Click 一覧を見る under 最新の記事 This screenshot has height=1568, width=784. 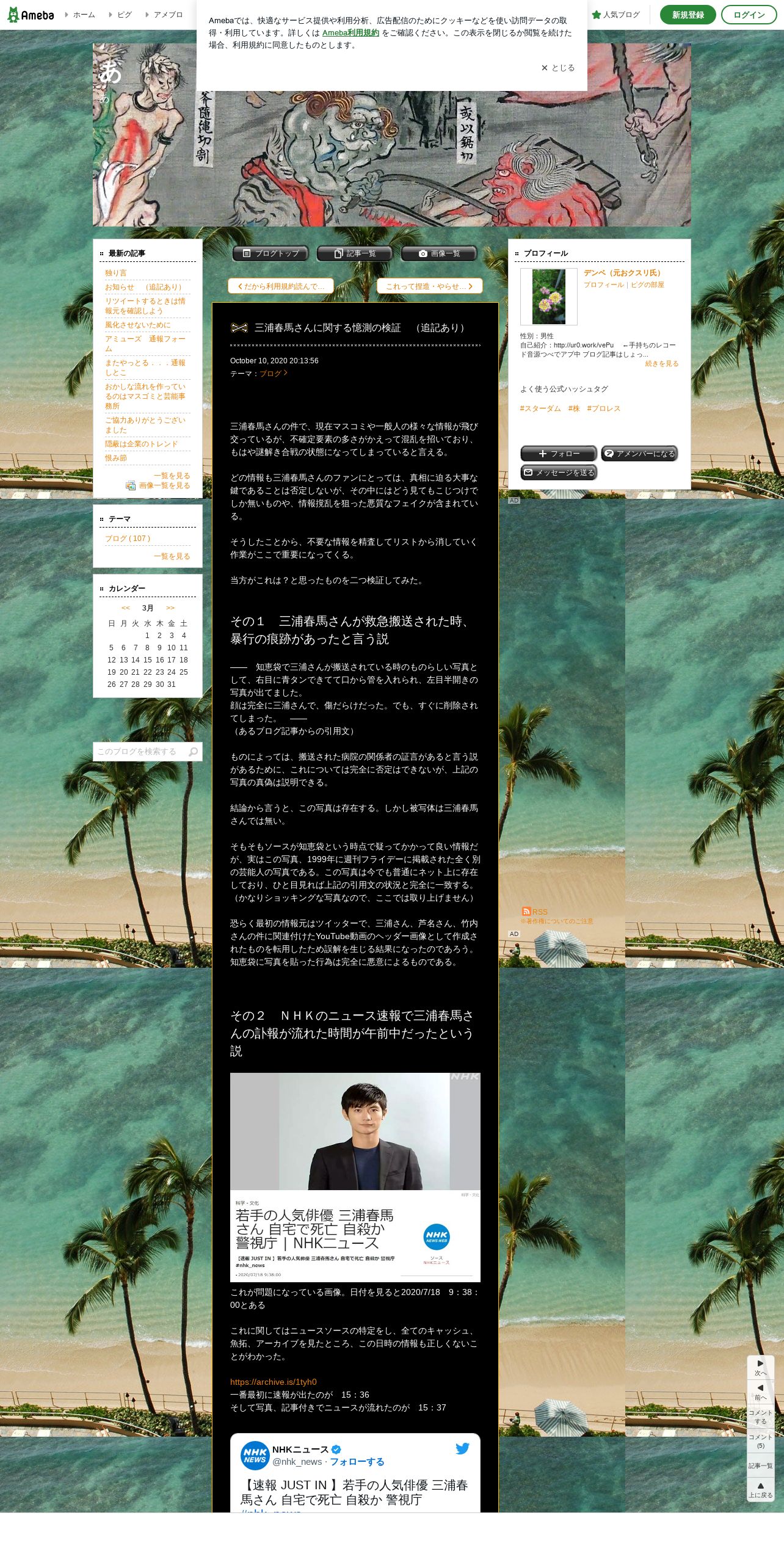(x=172, y=476)
